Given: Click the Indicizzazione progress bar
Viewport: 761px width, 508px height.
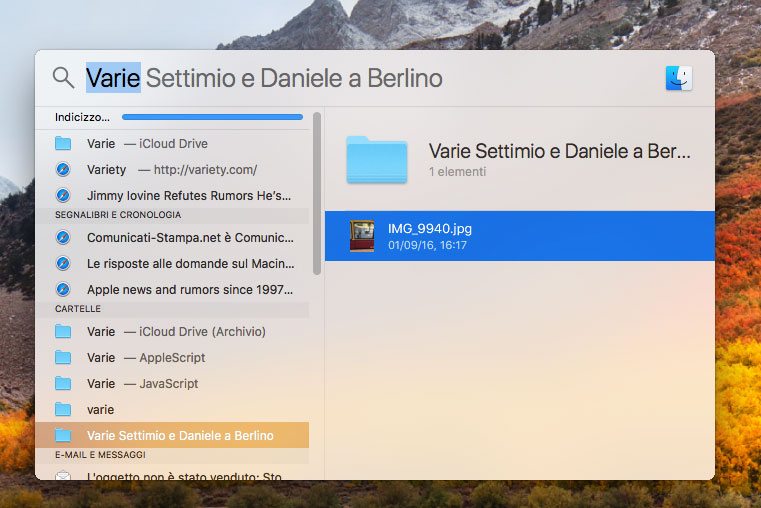Looking at the screenshot, I should [x=212, y=117].
